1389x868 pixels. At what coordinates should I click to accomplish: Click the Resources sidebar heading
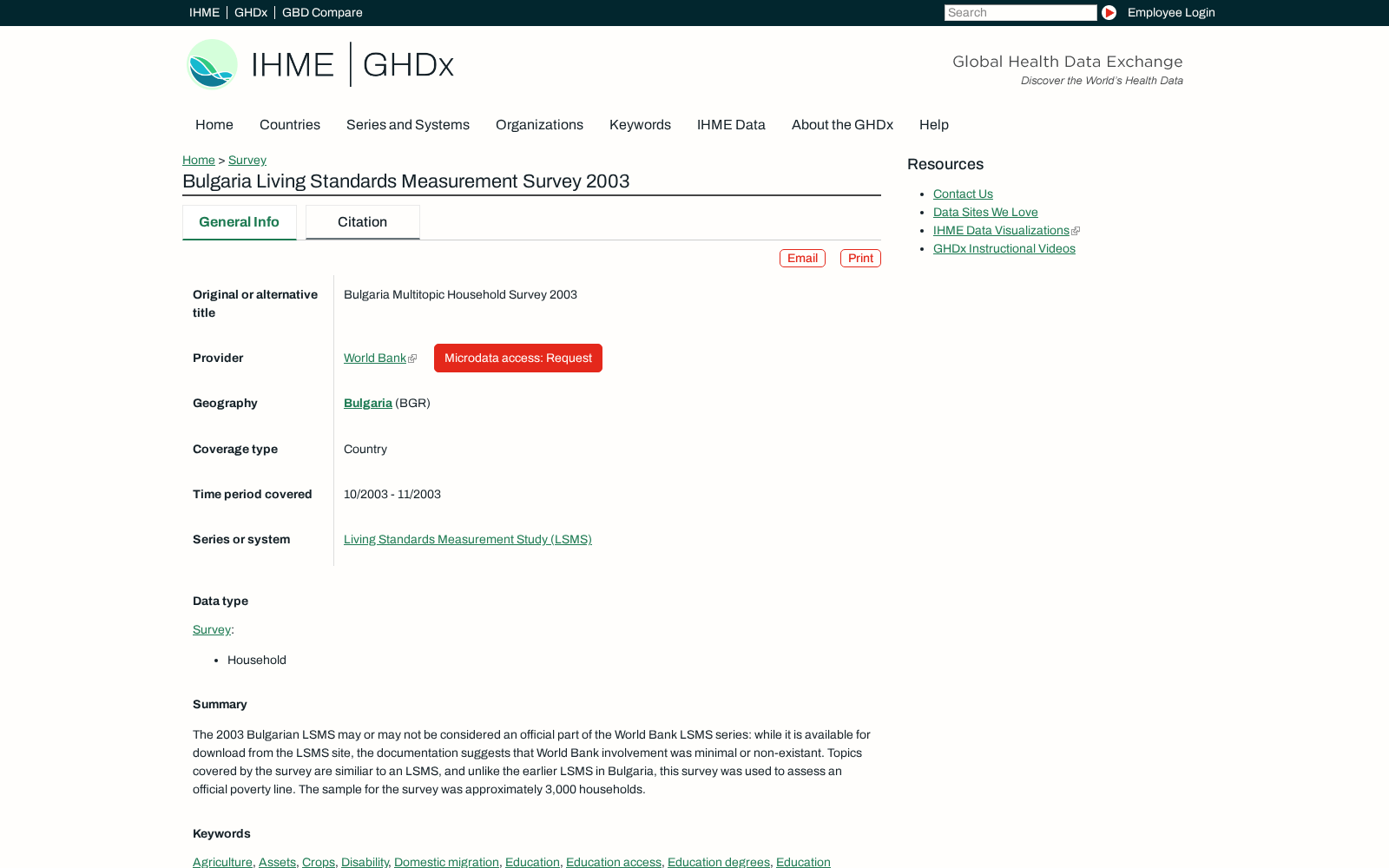[945, 164]
